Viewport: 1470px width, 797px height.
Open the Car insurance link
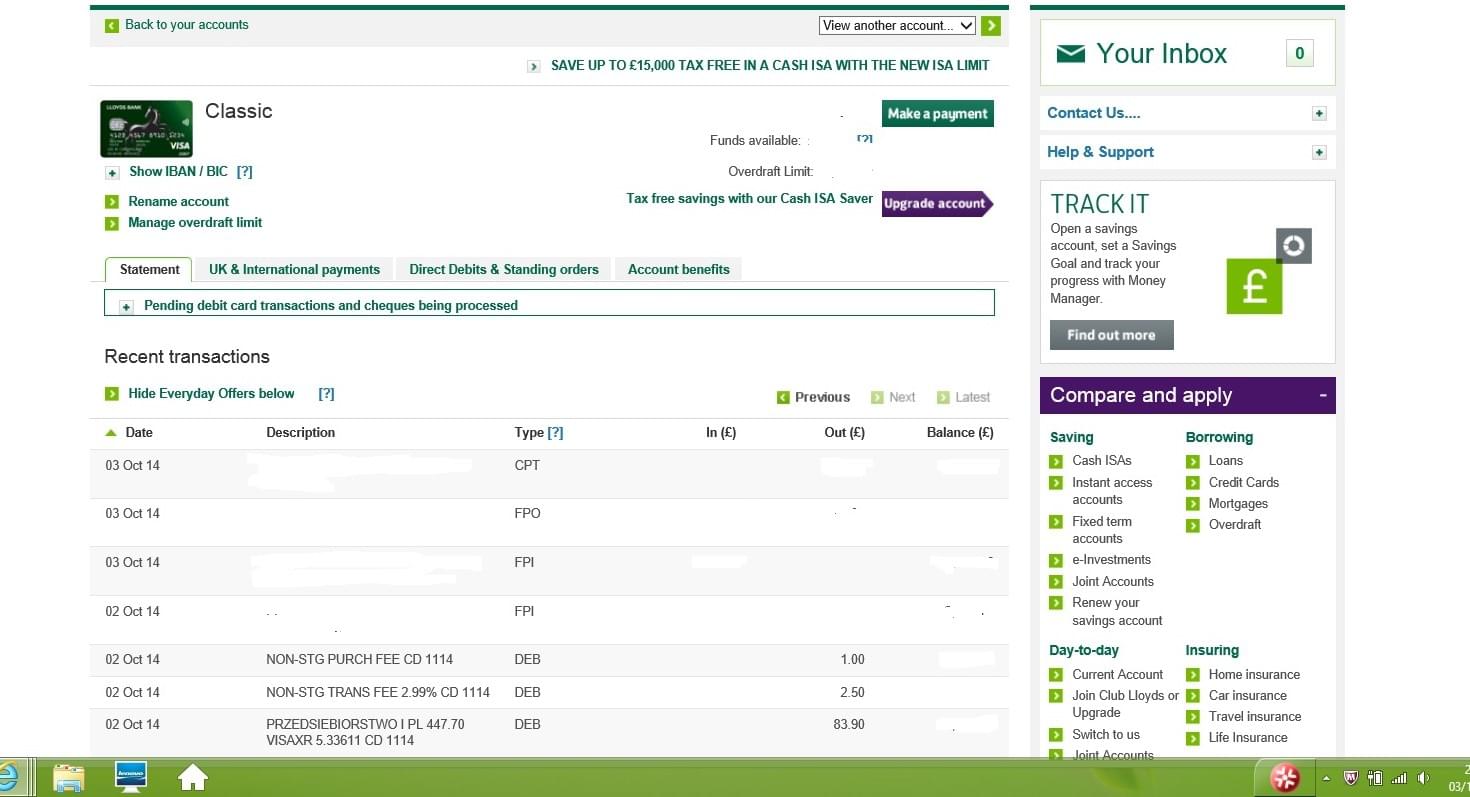point(1247,695)
